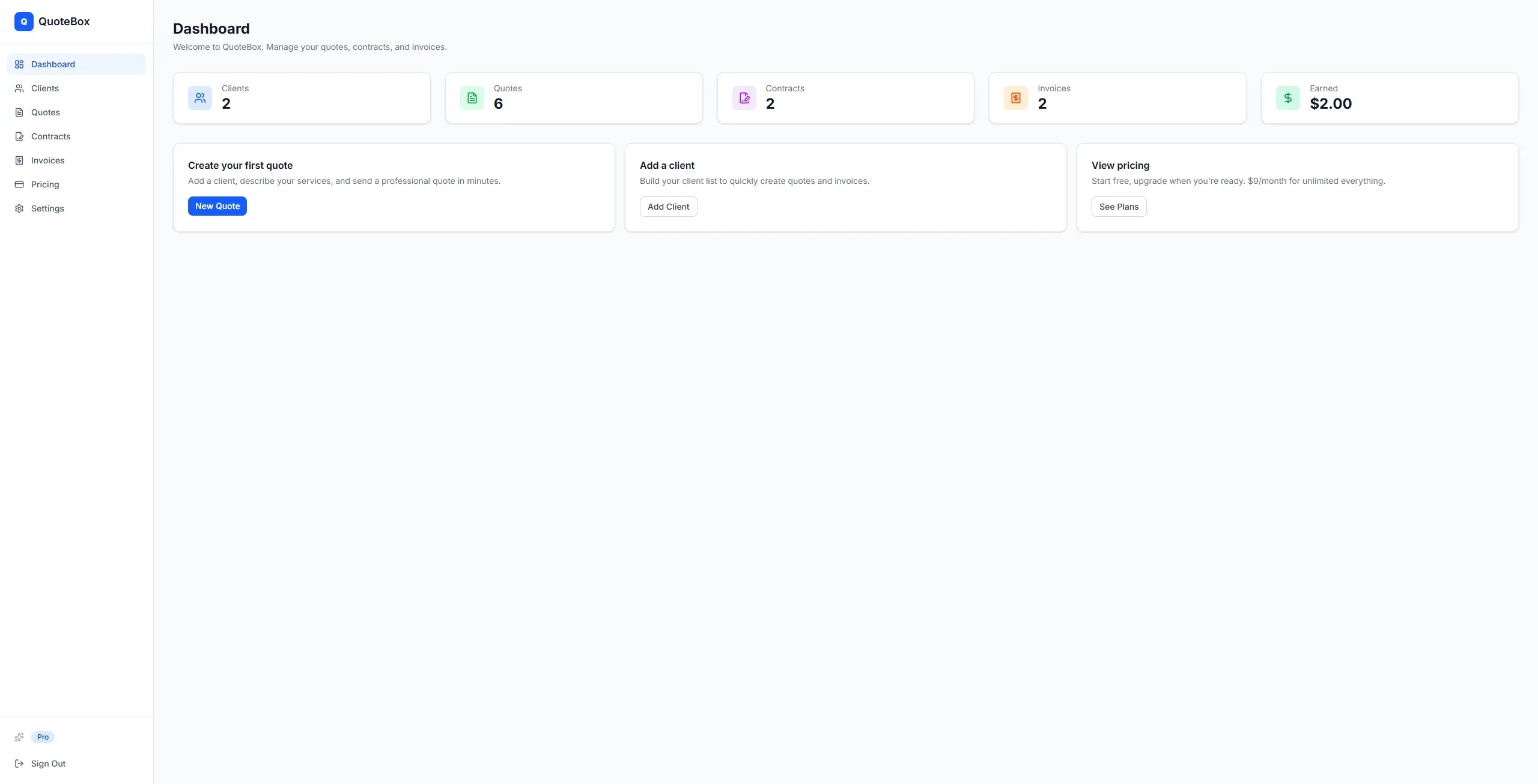Click the Earned amount $2.00
This screenshot has width=1538, height=784.
(1331, 104)
